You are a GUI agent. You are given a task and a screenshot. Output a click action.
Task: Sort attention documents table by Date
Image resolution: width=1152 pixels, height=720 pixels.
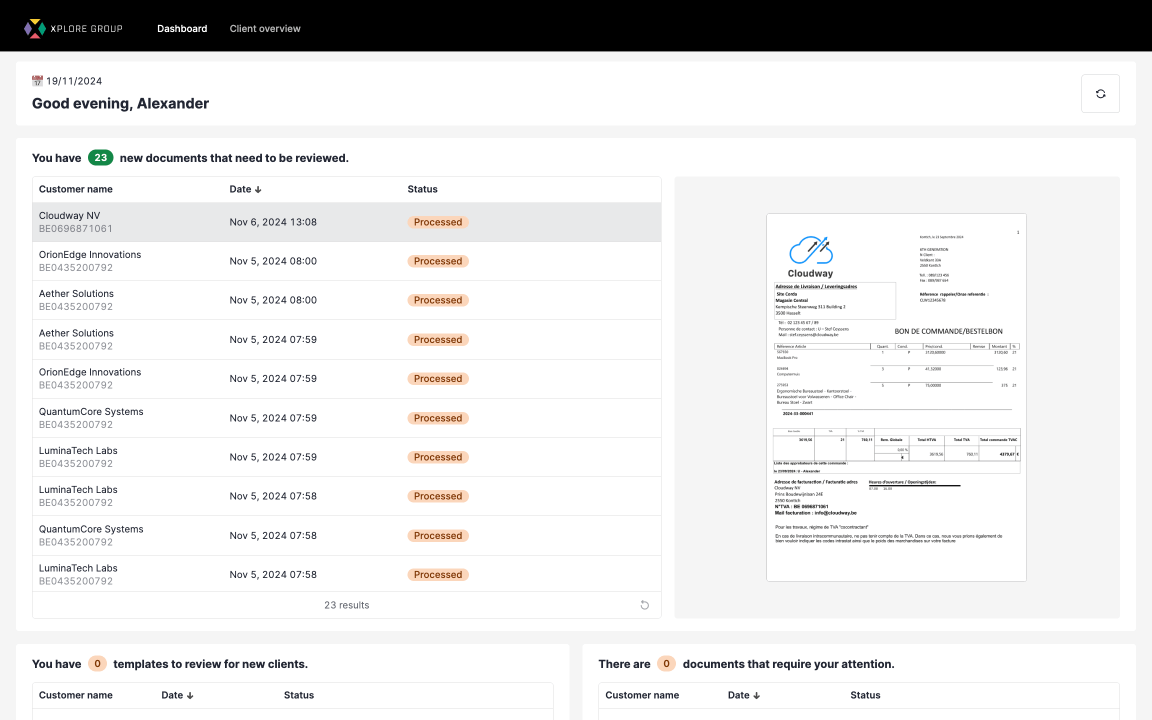point(744,695)
